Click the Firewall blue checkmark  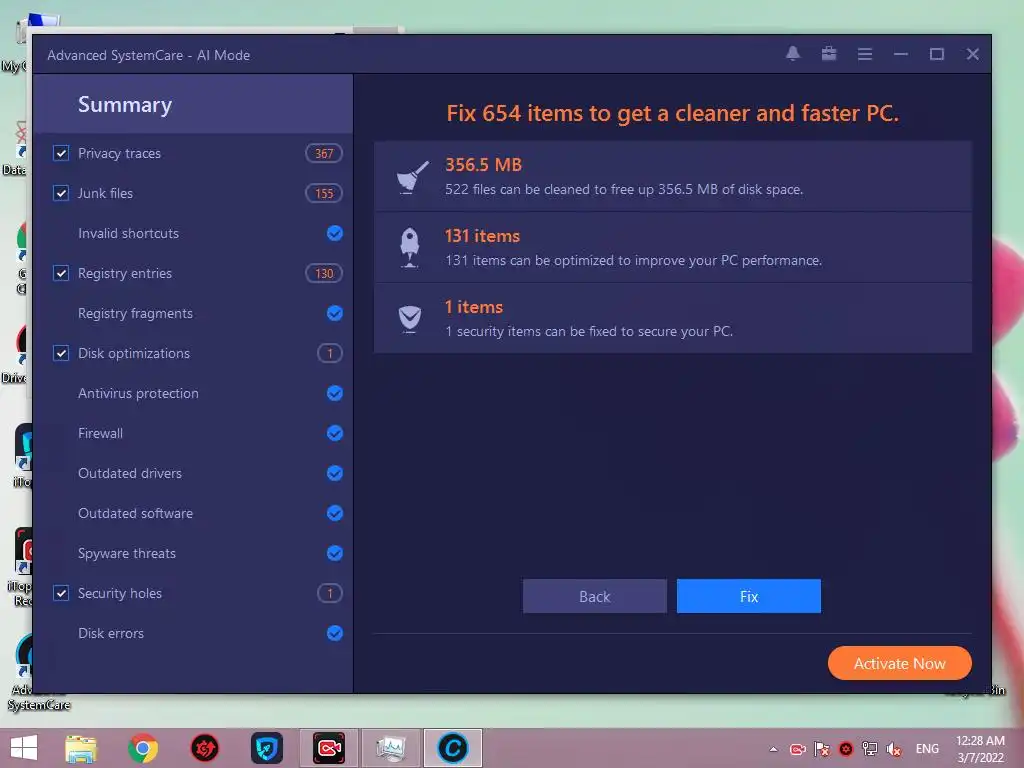coord(334,433)
